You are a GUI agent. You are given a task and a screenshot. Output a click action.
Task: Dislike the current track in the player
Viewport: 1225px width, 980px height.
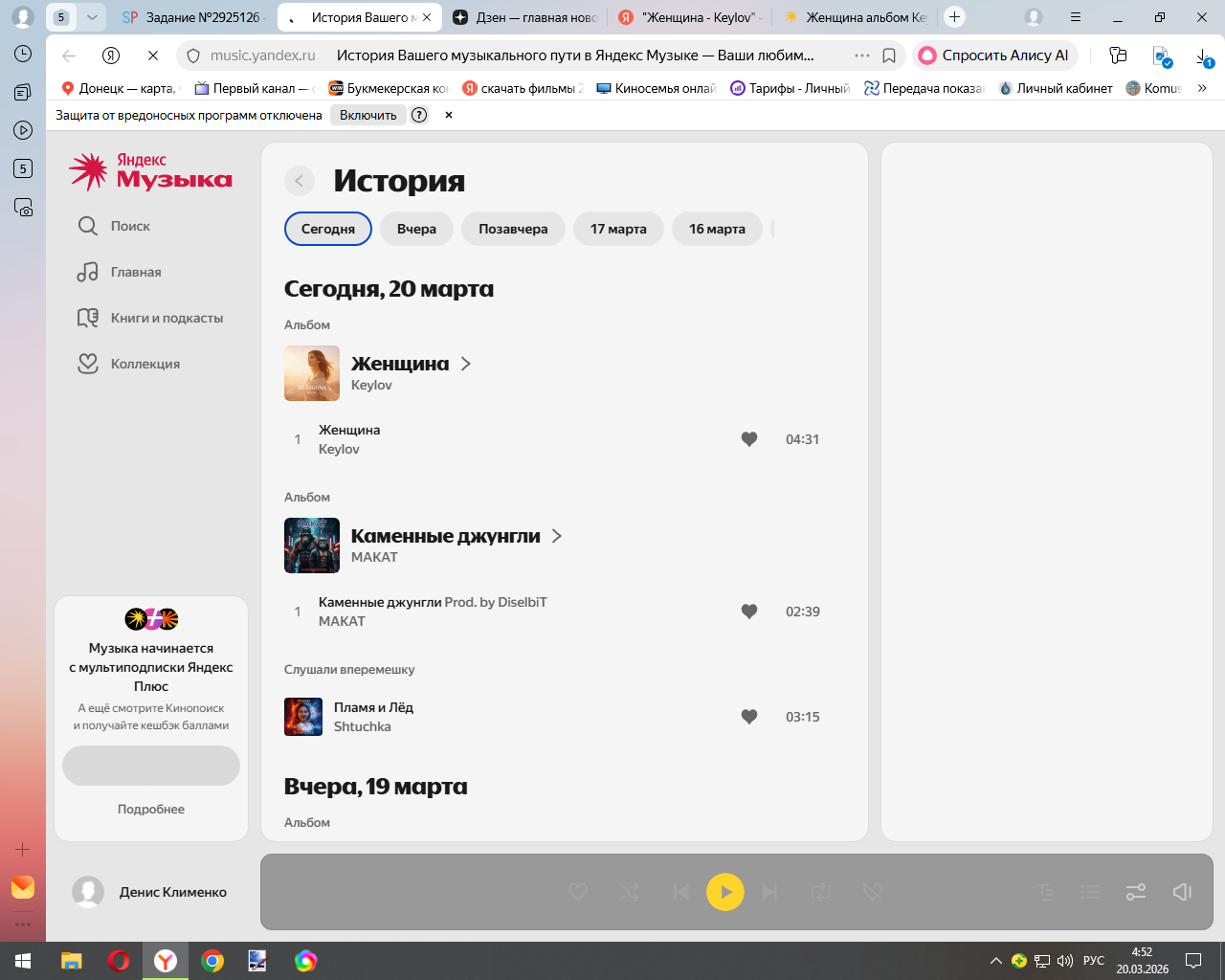point(872,892)
